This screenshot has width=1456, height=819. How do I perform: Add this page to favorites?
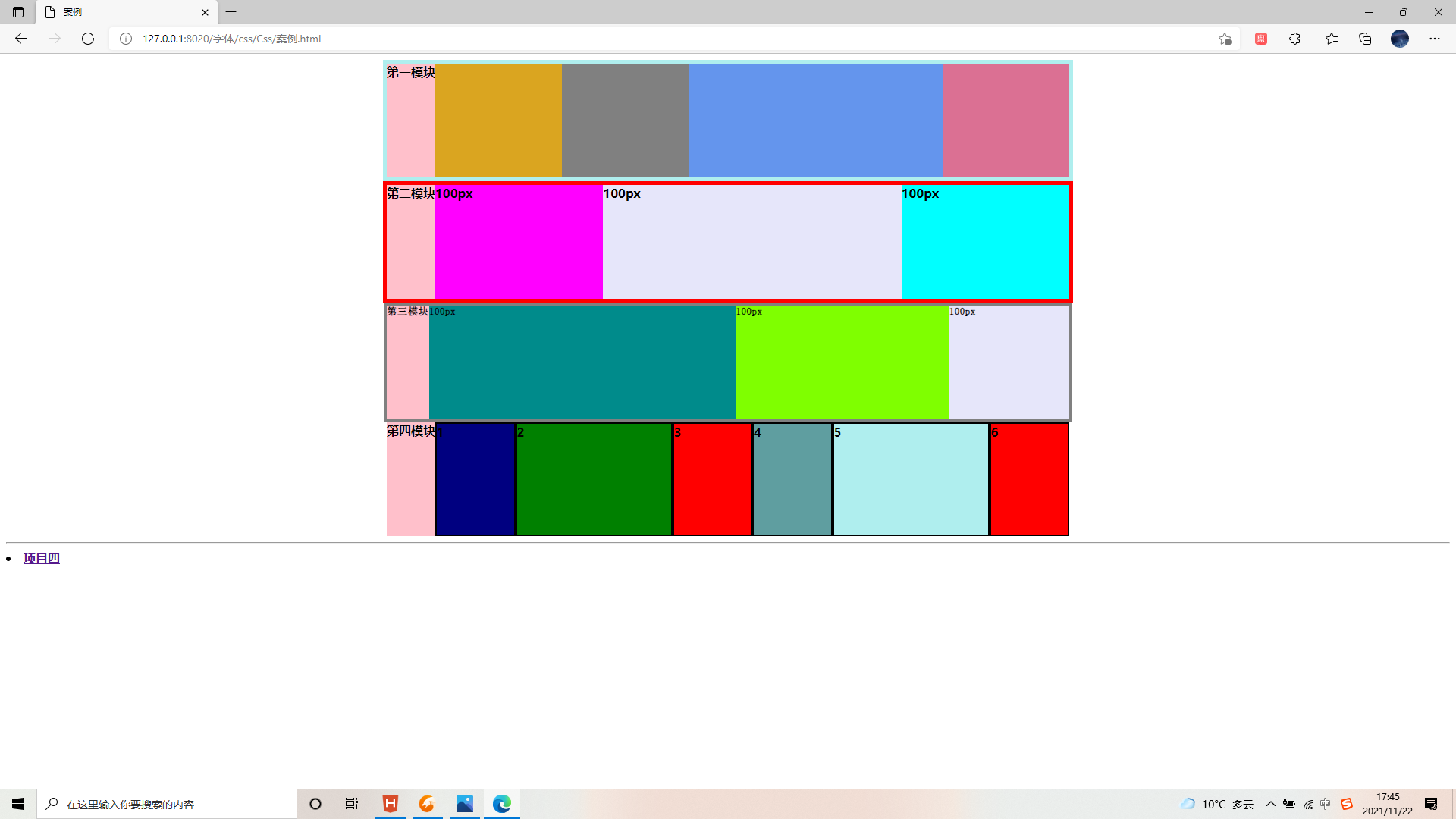coord(1224,39)
